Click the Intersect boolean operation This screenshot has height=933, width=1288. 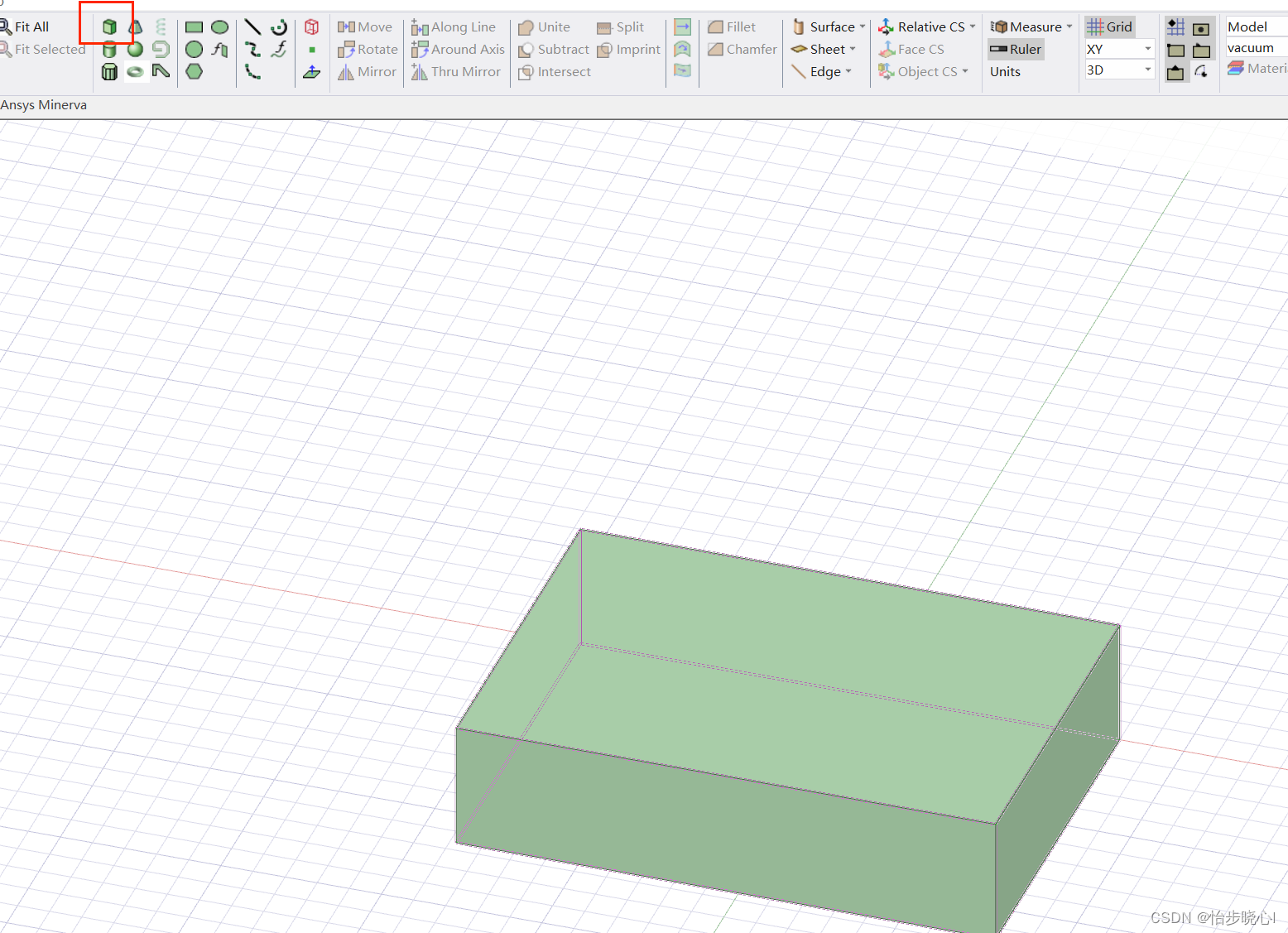555,72
